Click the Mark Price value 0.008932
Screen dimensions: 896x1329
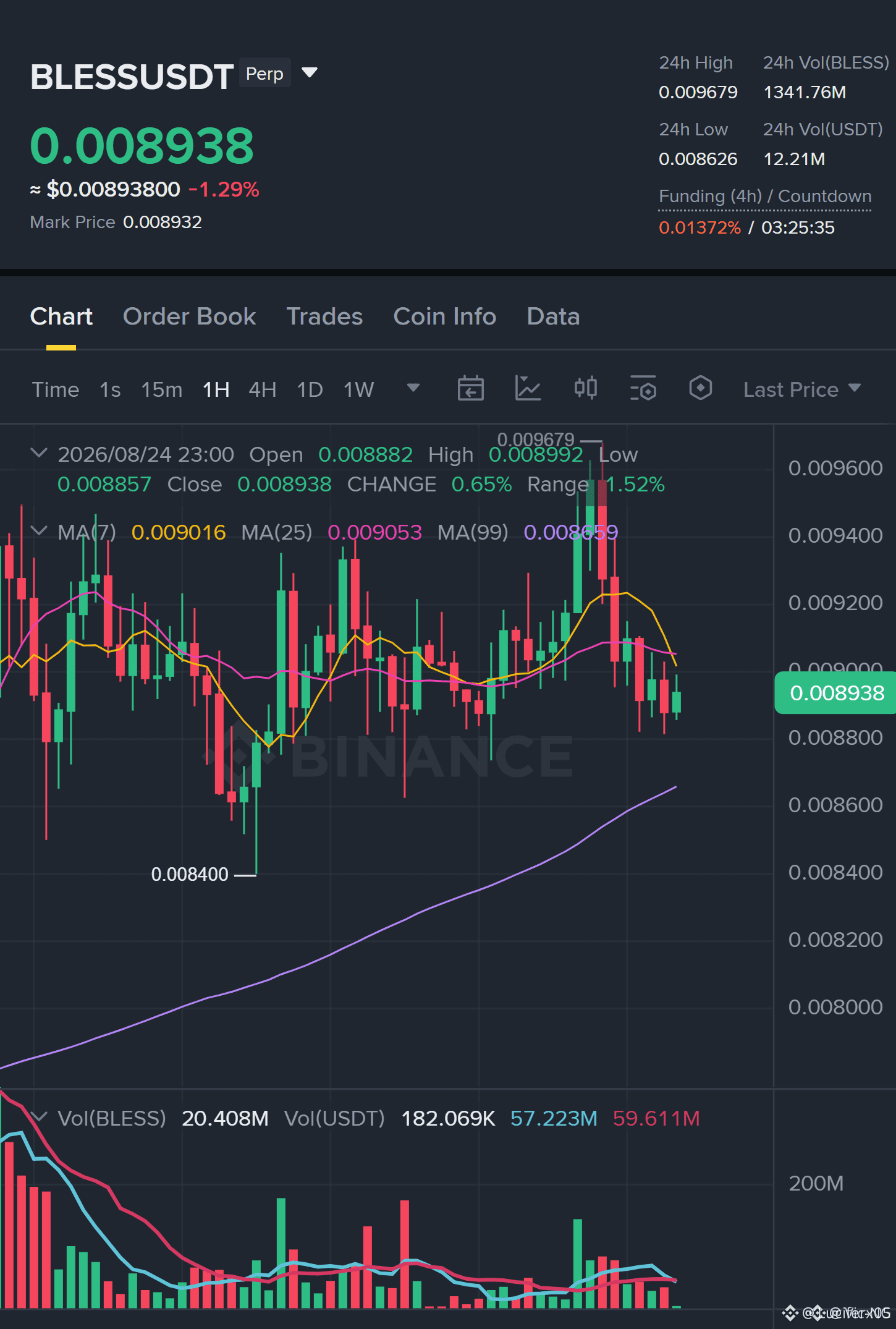(x=163, y=222)
